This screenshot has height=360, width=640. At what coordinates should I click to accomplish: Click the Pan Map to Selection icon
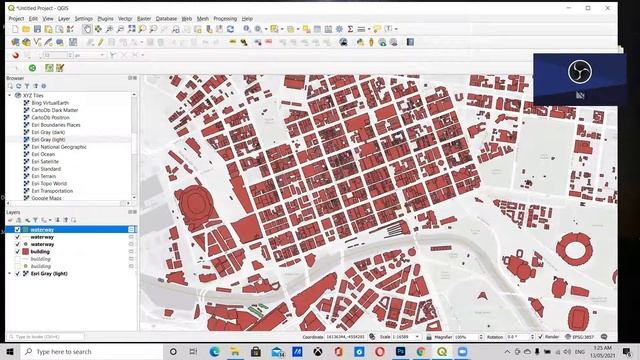point(98,29)
